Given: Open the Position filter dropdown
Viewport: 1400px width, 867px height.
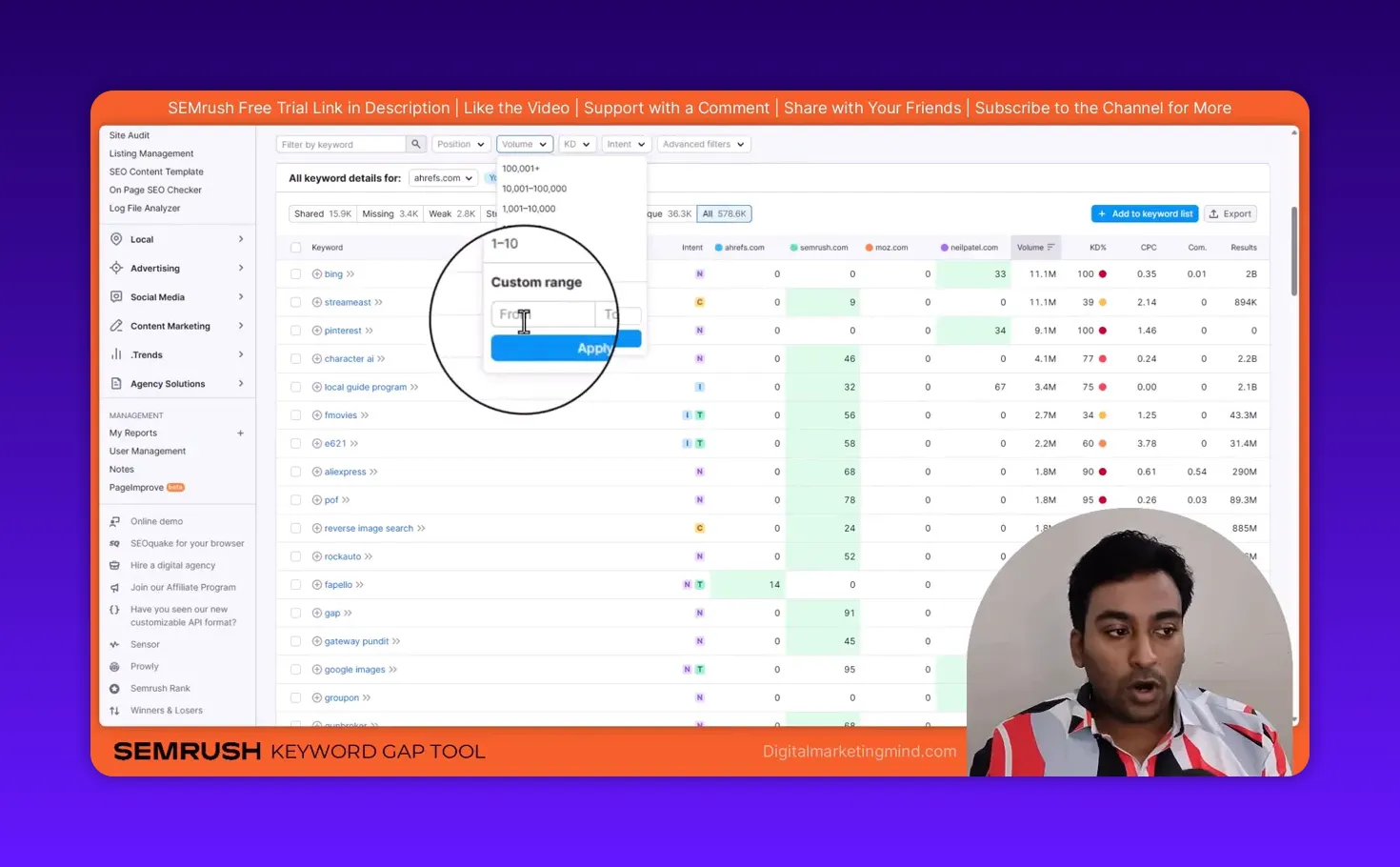Looking at the screenshot, I should [x=461, y=143].
